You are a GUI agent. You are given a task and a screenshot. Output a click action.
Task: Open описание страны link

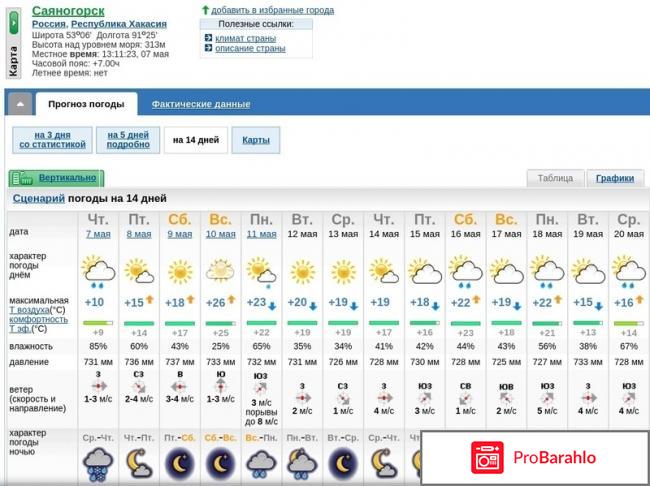coord(250,49)
